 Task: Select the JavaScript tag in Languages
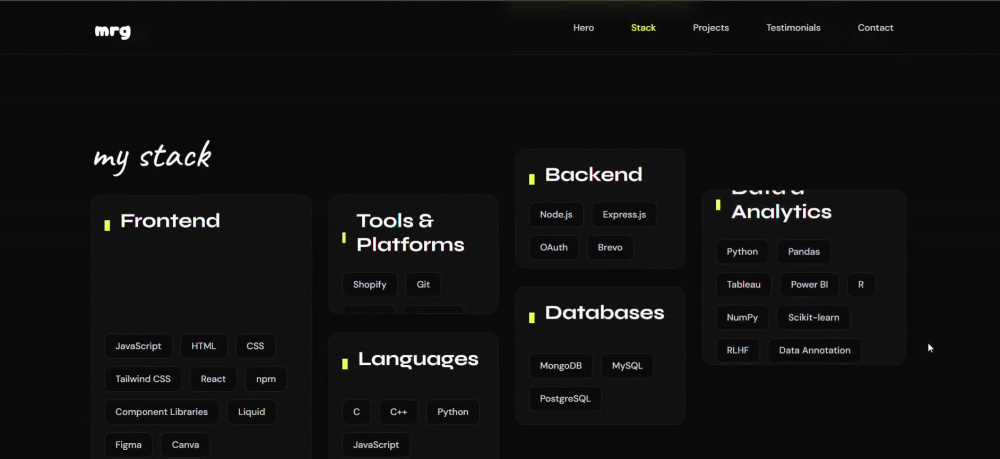coord(376,445)
